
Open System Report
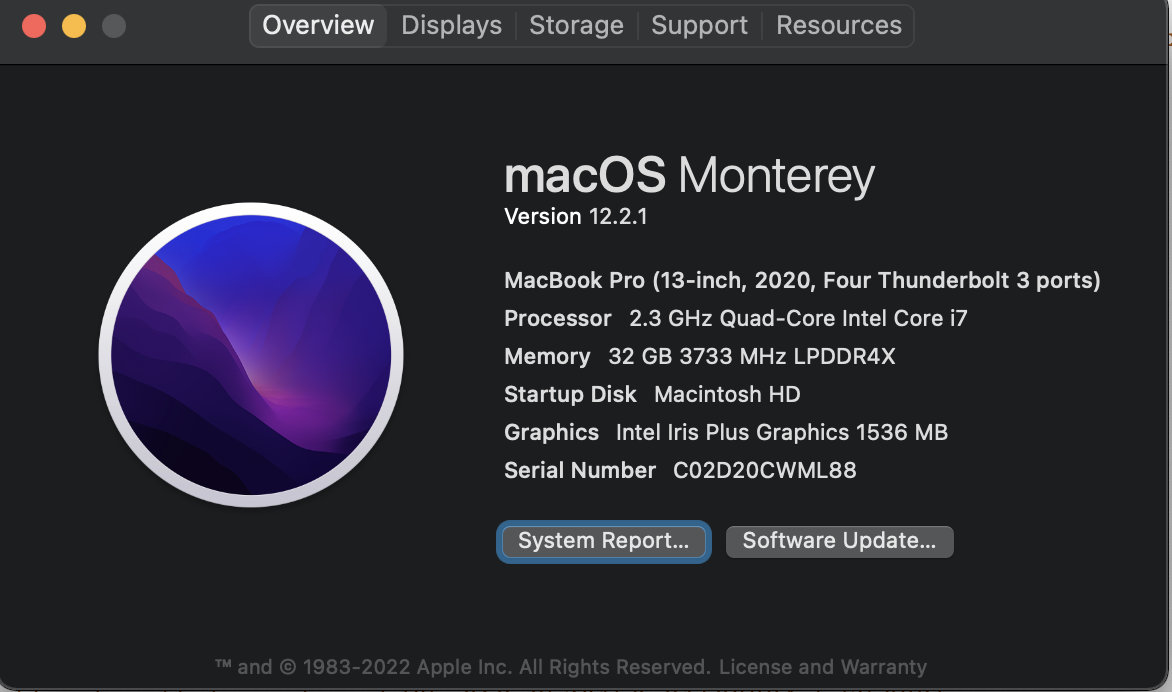(603, 541)
